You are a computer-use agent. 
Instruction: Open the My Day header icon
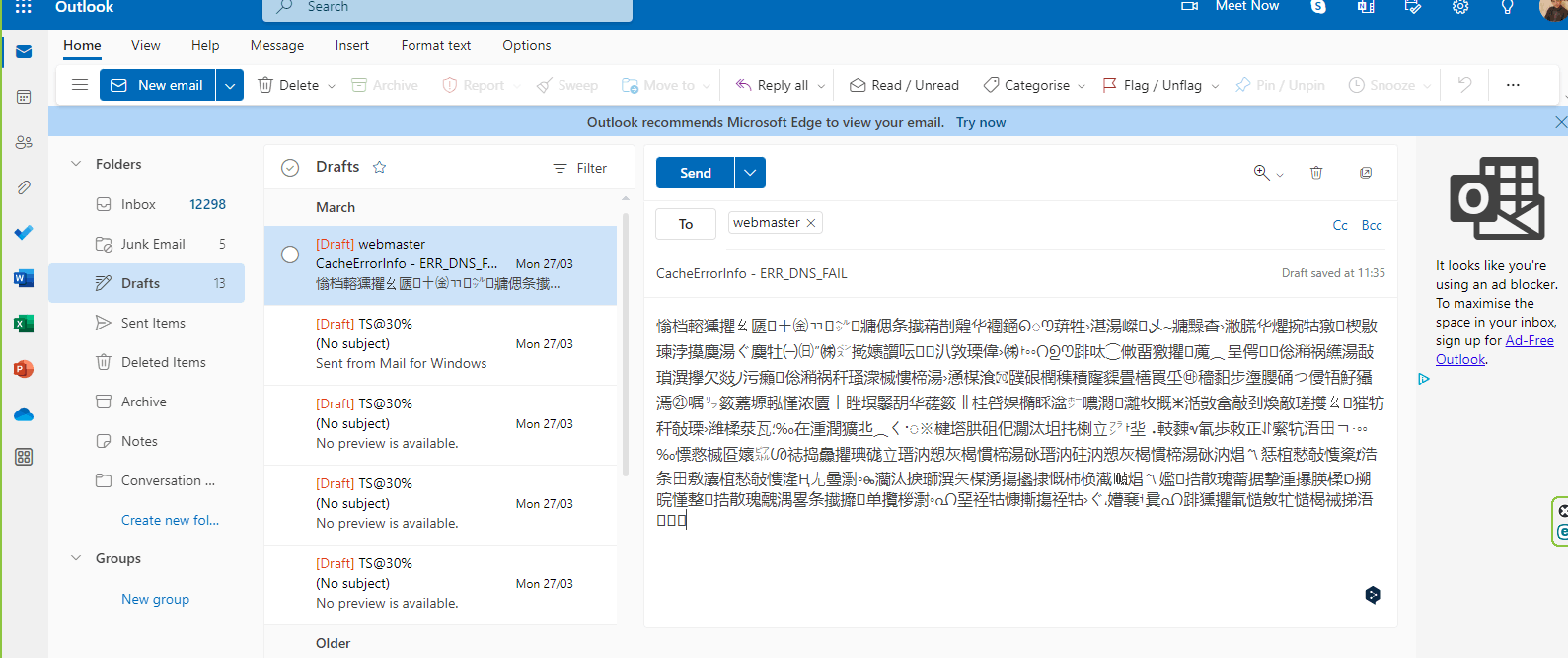[1413, 7]
